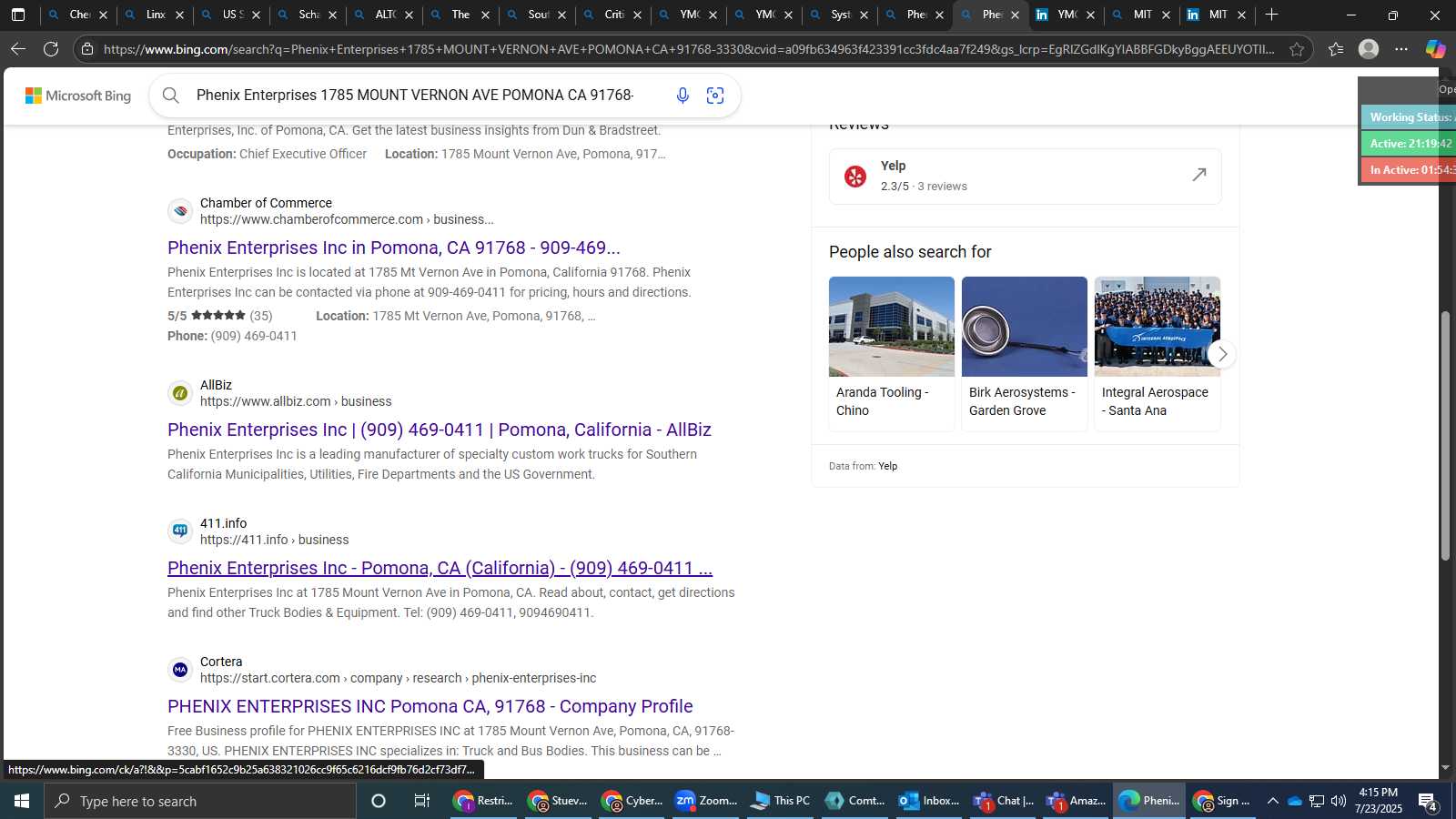Open Yelp reviews arrow icon
Viewport: 1456px width, 819px height.
point(1199,175)
